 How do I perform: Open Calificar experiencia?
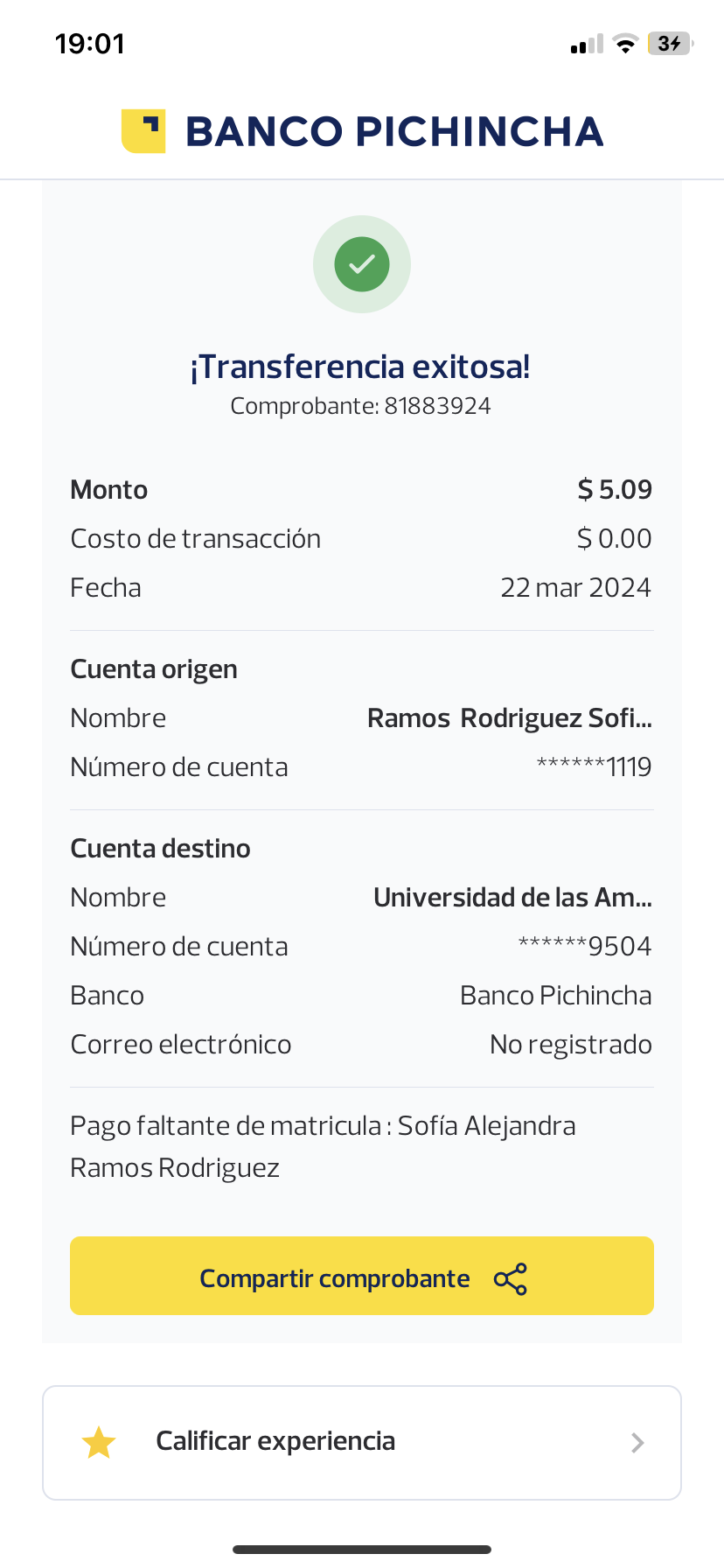coord(275,1441)
